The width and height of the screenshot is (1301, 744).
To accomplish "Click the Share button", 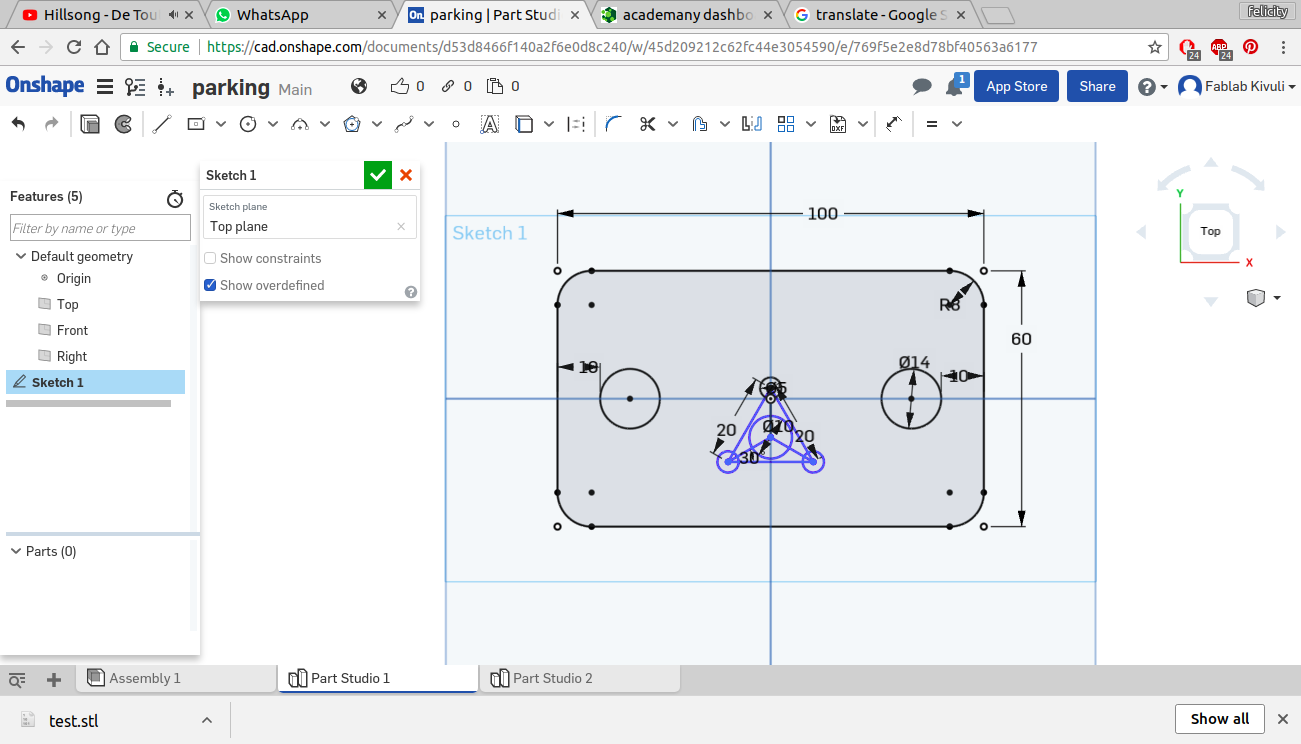I will [1097, 86].
